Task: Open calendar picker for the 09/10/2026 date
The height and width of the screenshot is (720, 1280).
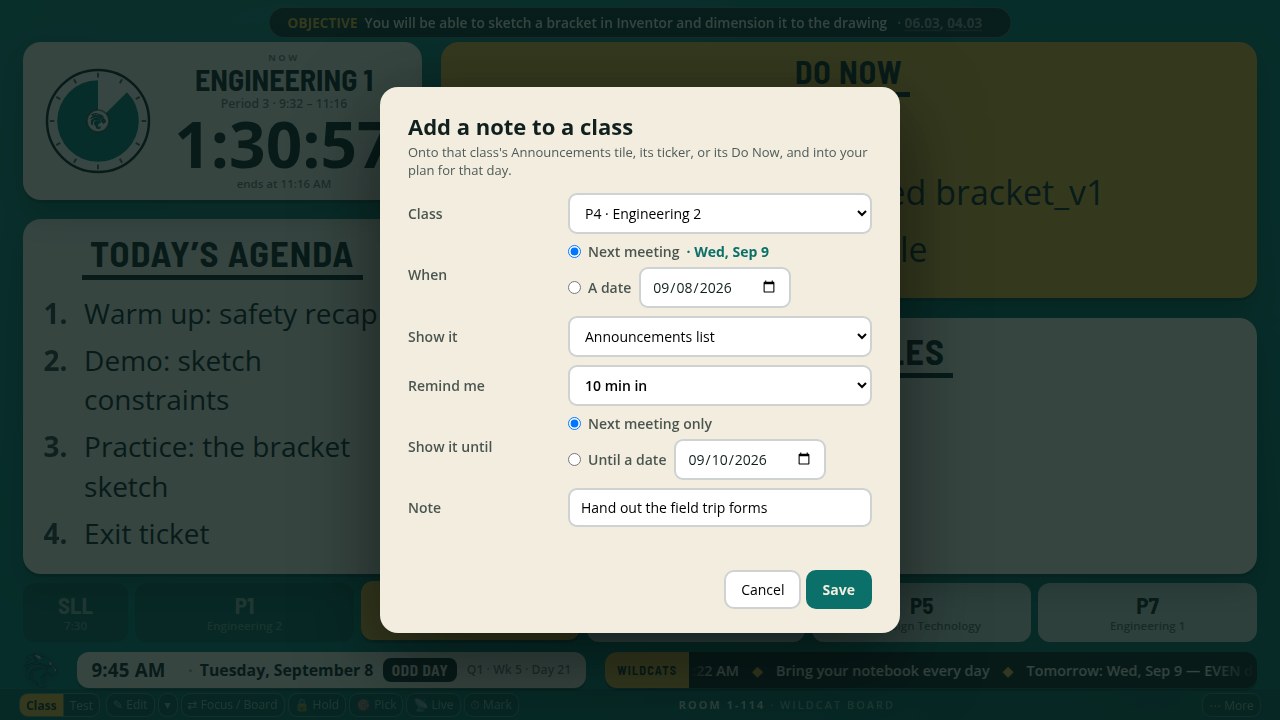Action: (804, 459)
